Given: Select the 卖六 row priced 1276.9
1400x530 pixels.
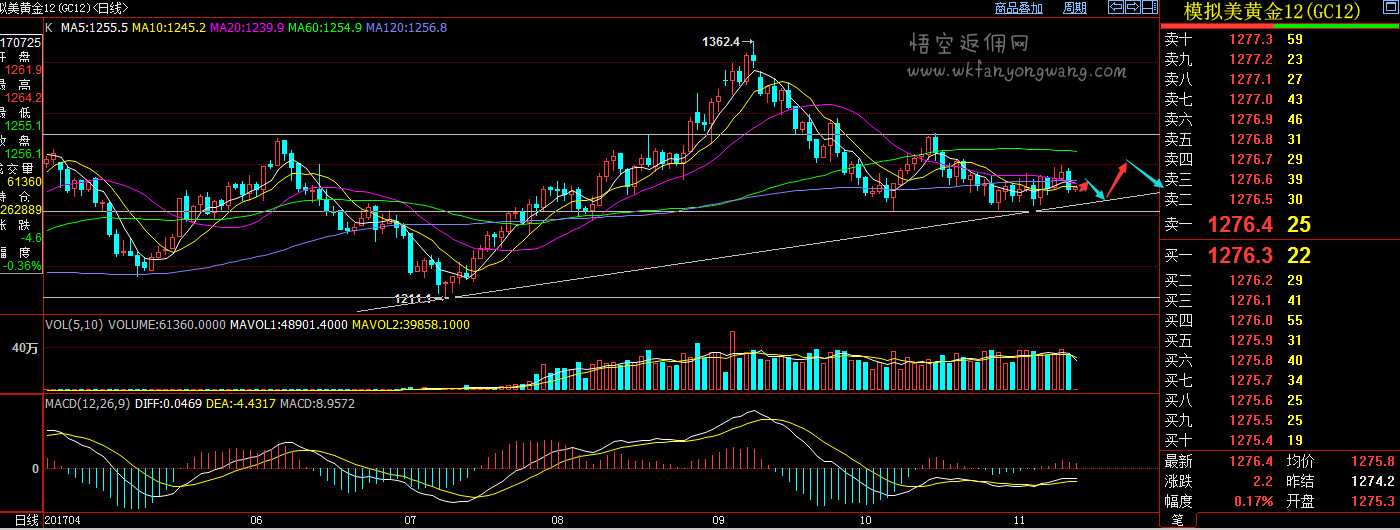Looking at the screenshot, I should tap(1279, 119).
